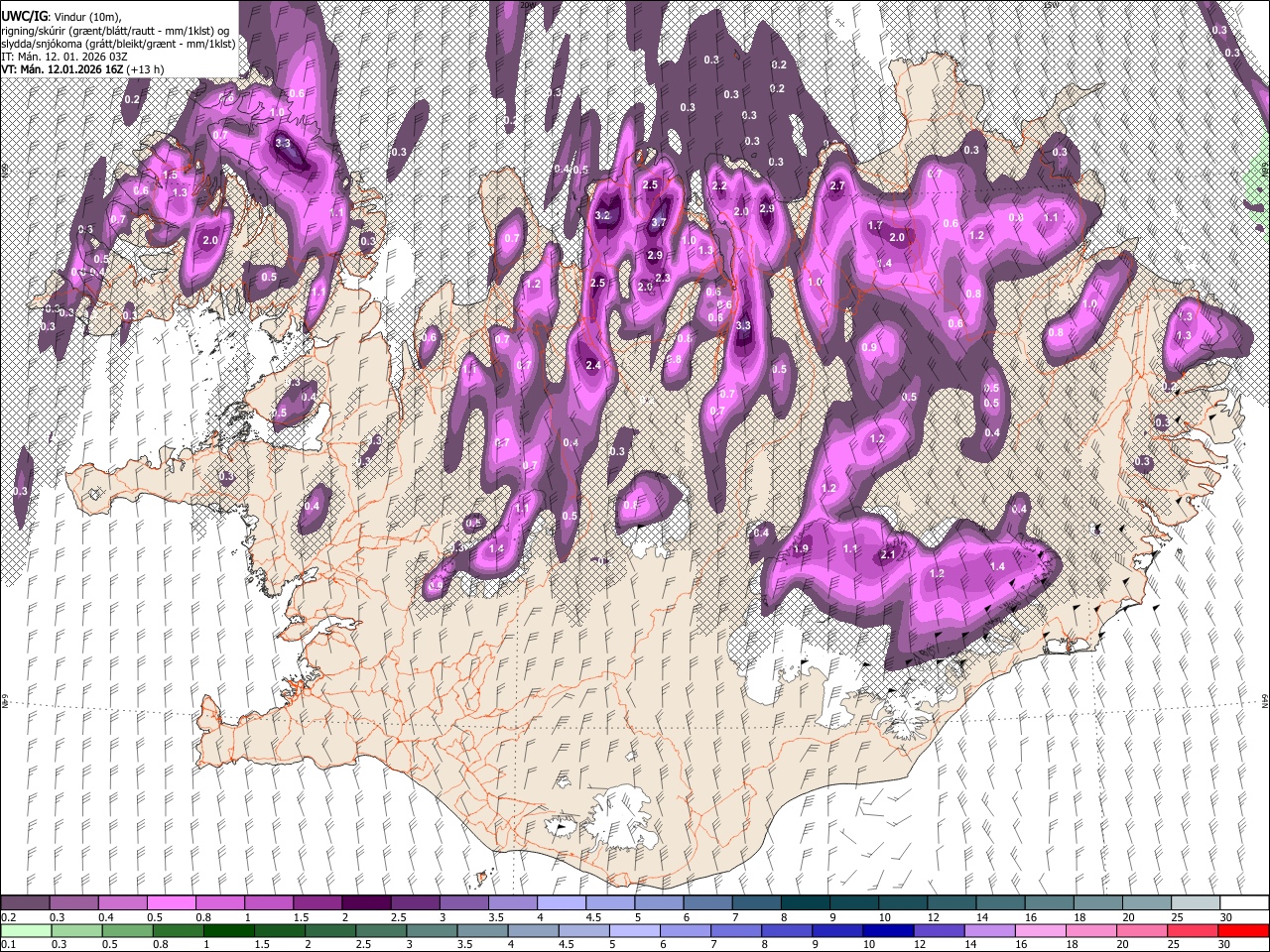Select the lower scale's grey-green 3 swatch
Viewport: 1270px width, 952px height.
click(432, 930)
